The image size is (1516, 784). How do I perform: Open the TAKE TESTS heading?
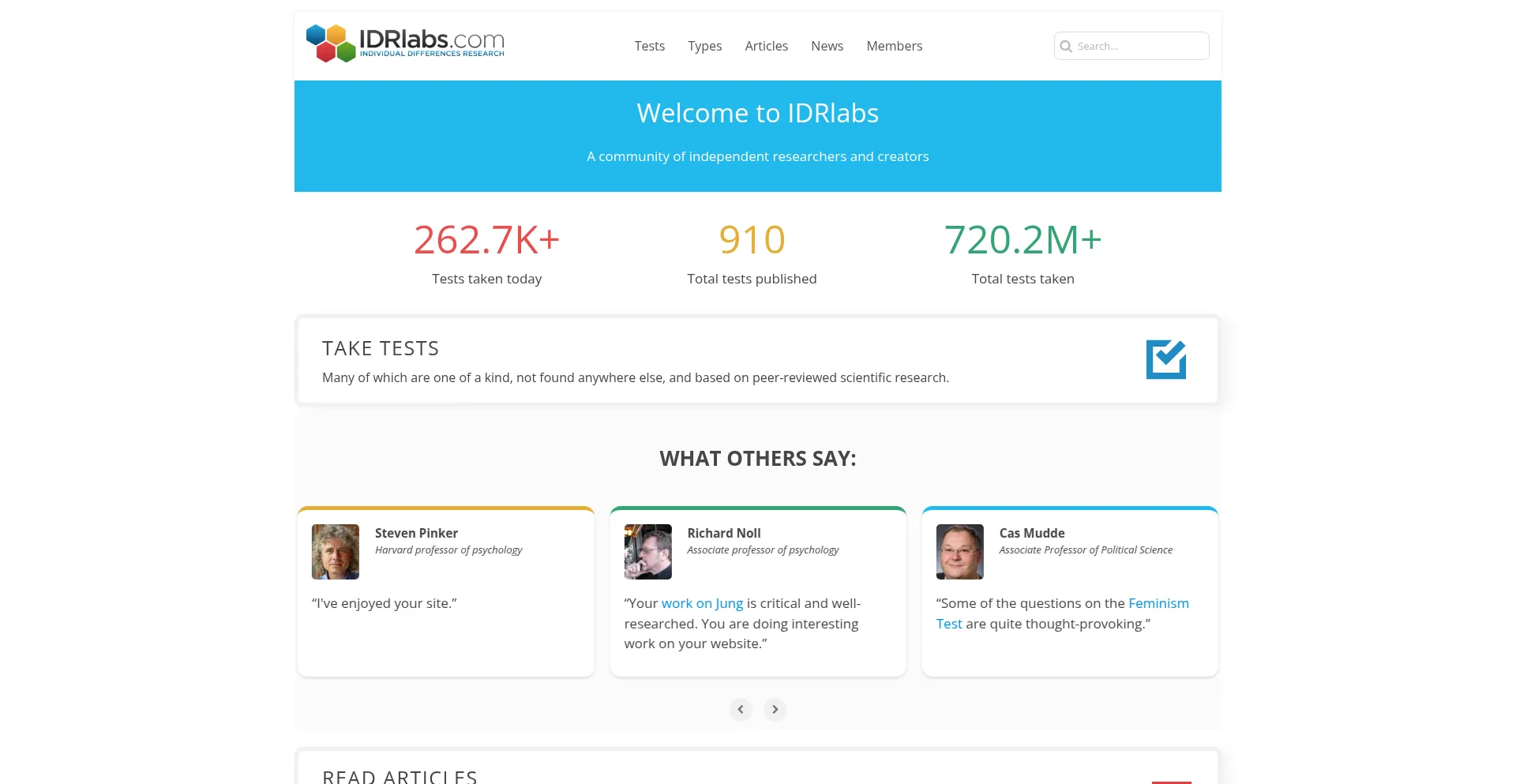click(x=381, y=348)
